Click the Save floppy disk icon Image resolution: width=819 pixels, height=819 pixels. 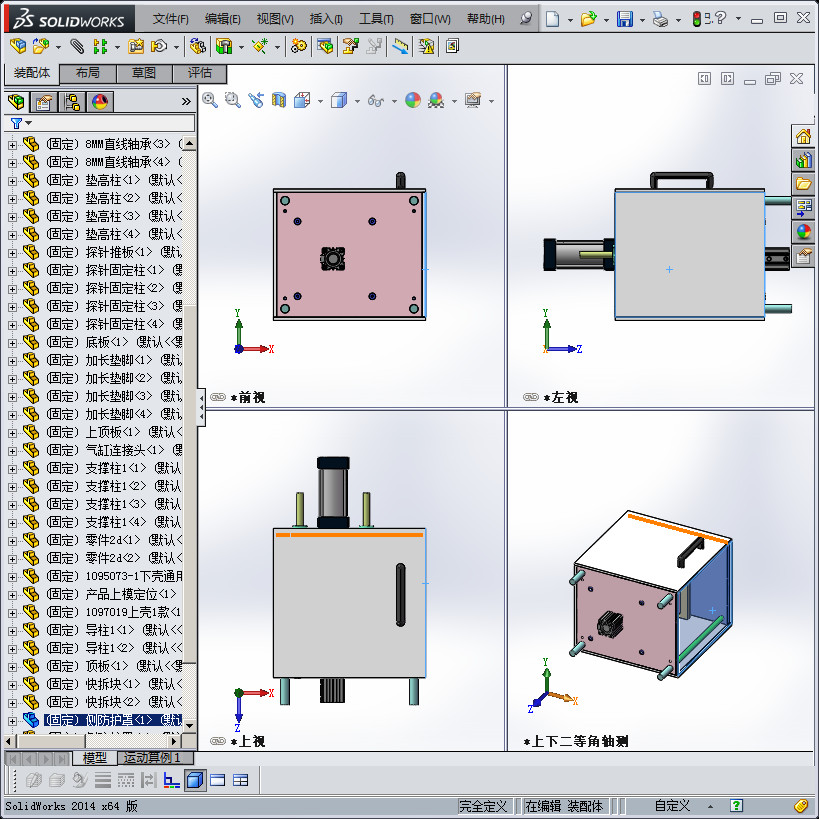[625, 19]
